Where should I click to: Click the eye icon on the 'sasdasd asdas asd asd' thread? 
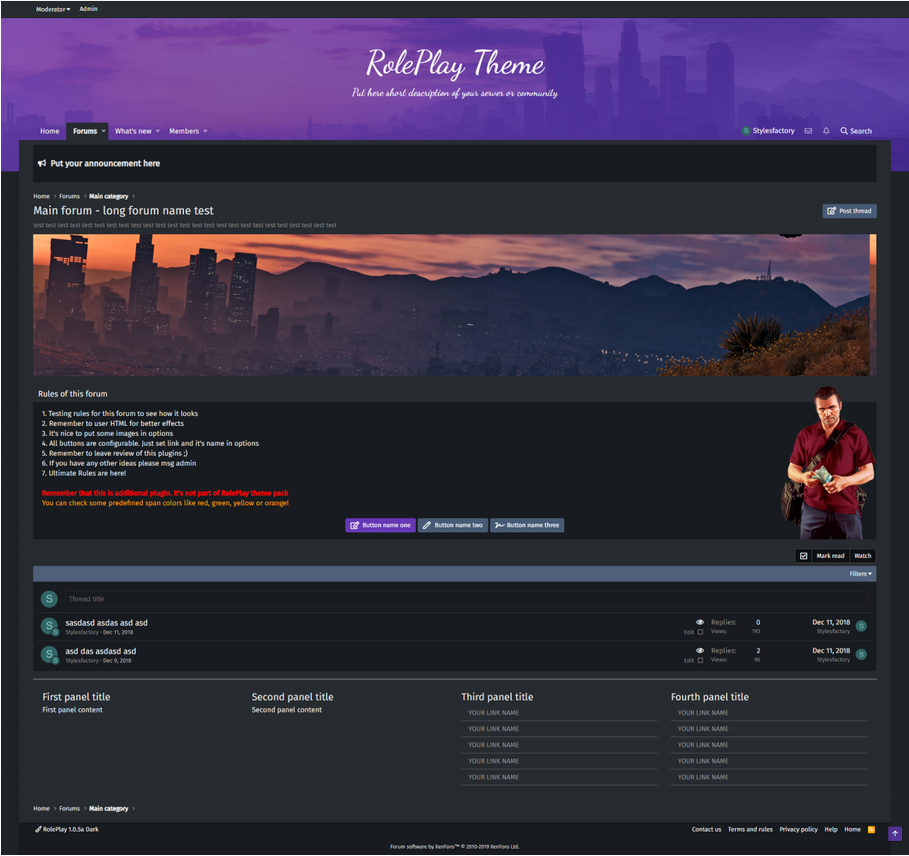700,622
